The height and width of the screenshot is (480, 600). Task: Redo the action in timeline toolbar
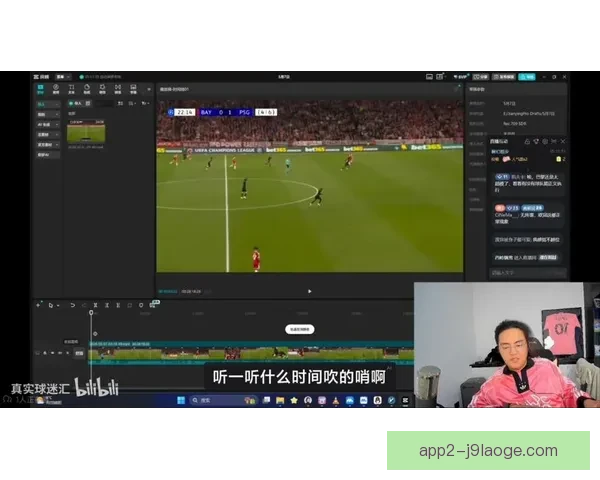84,305
